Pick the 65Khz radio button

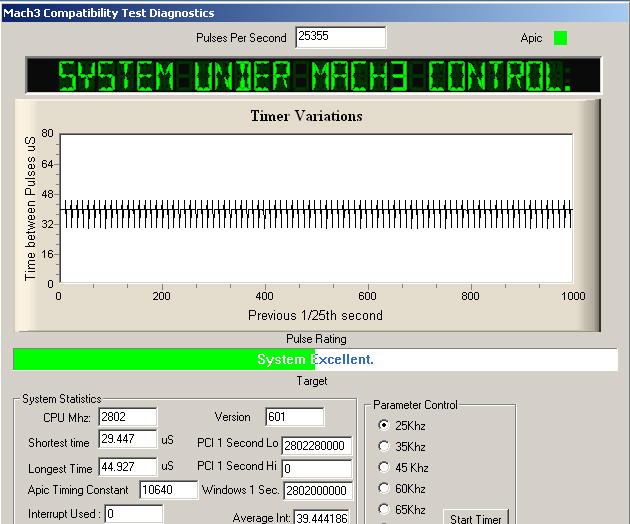click(384, 509)
